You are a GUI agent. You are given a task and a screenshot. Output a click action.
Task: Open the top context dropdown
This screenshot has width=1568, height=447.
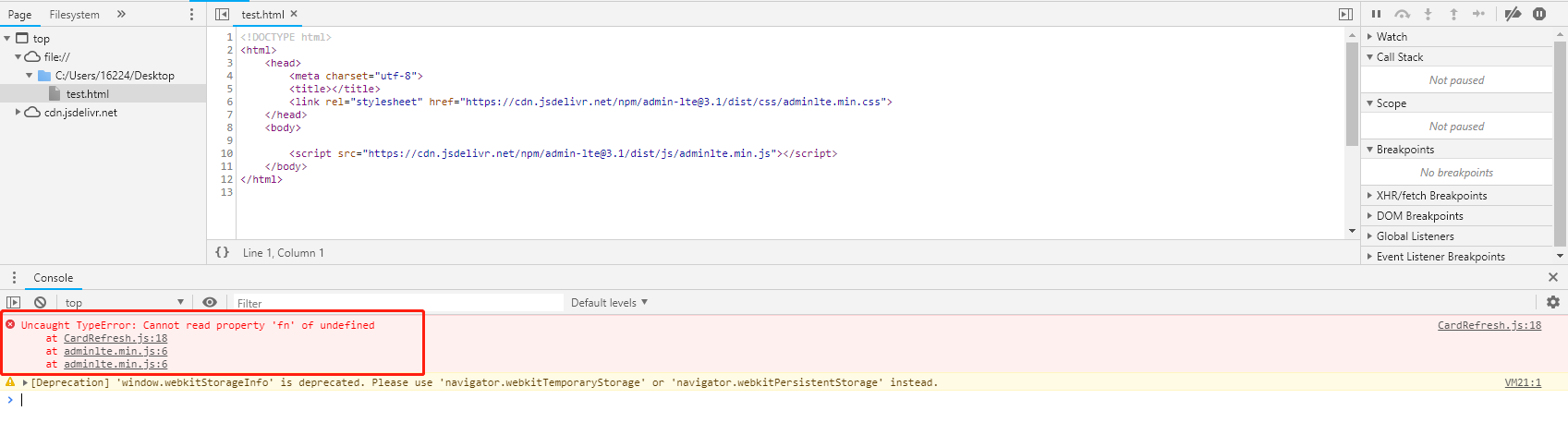coord(124,303)
